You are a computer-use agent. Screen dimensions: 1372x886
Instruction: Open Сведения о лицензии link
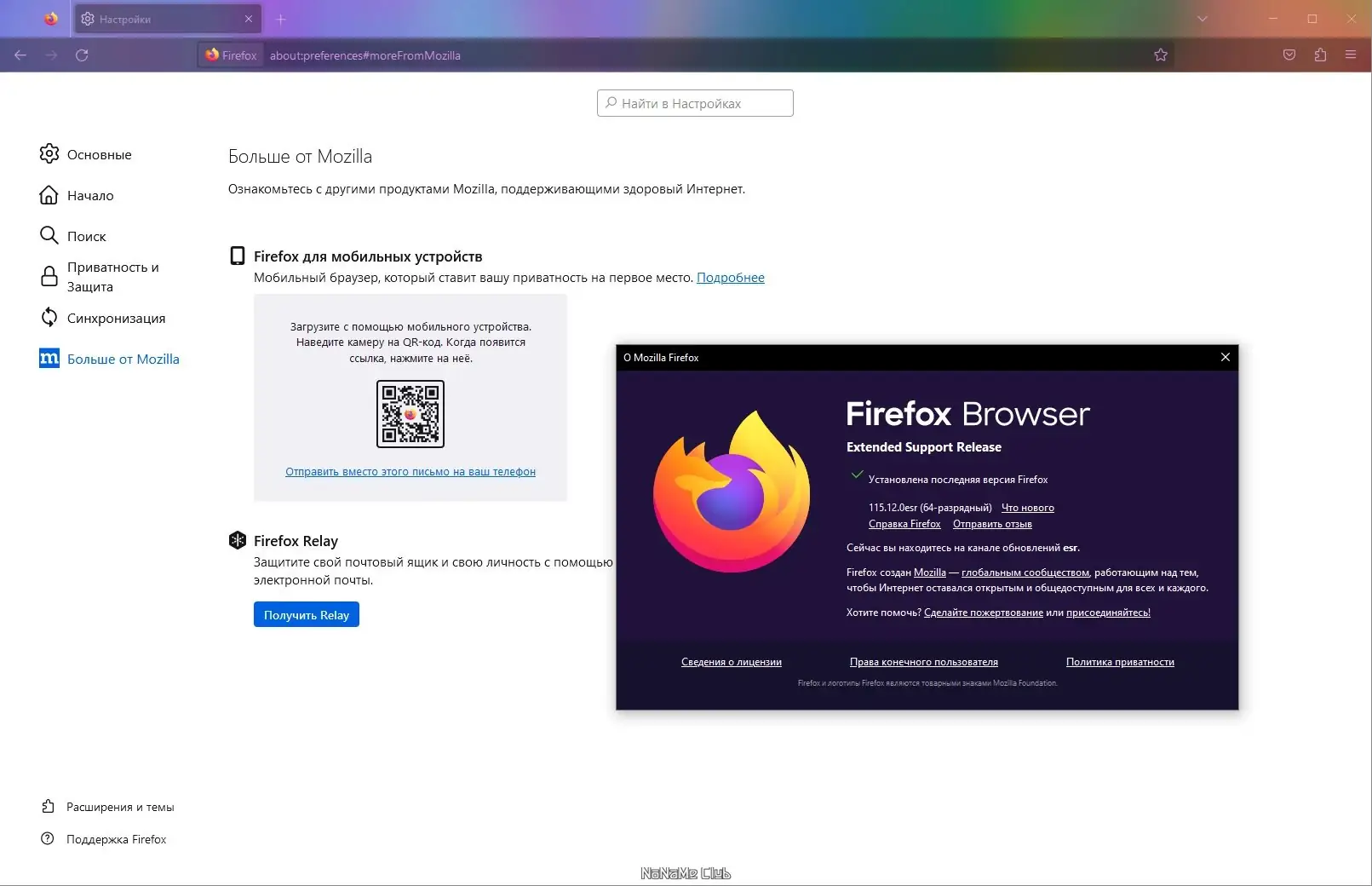coord(732,662)
